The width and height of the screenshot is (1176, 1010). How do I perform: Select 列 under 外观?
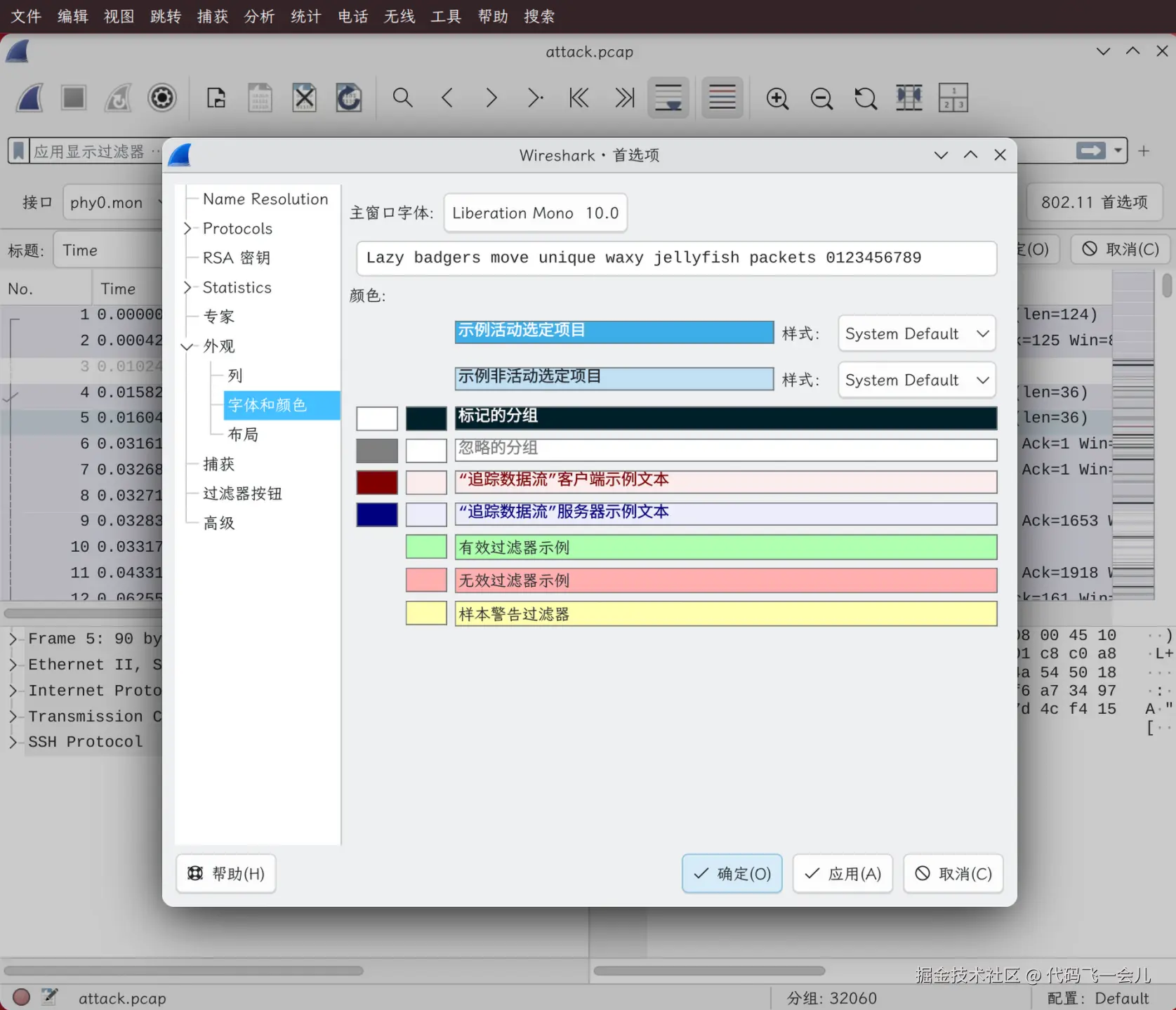235,376
